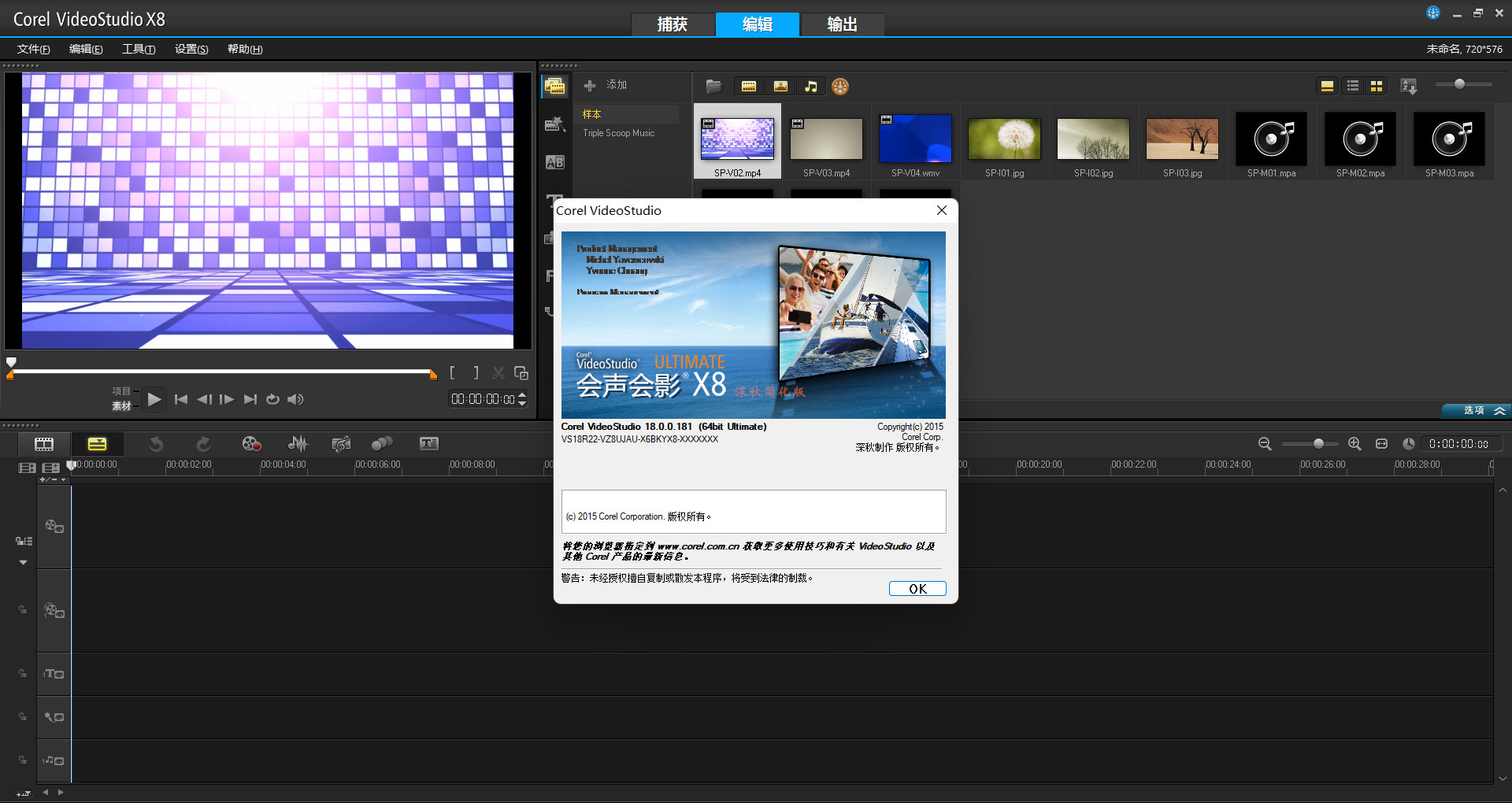Viewport: 1512px width, 803px height.
Task: Set mark-out point in preview
Action: (475, 373)
